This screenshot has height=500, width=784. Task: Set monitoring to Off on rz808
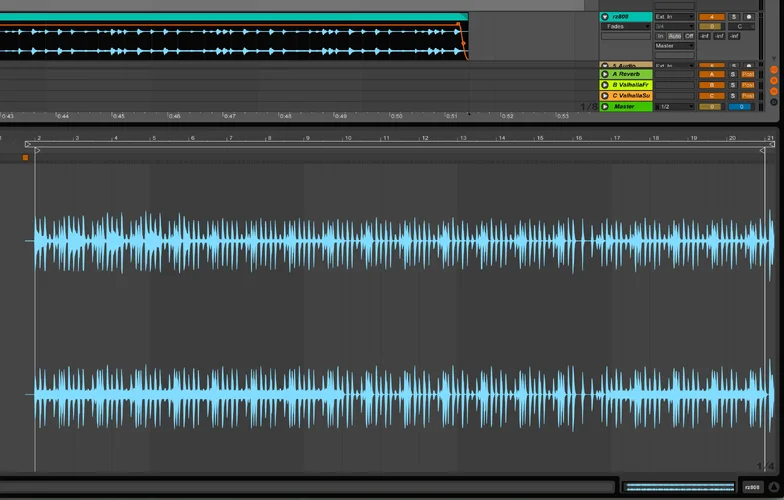689,36
